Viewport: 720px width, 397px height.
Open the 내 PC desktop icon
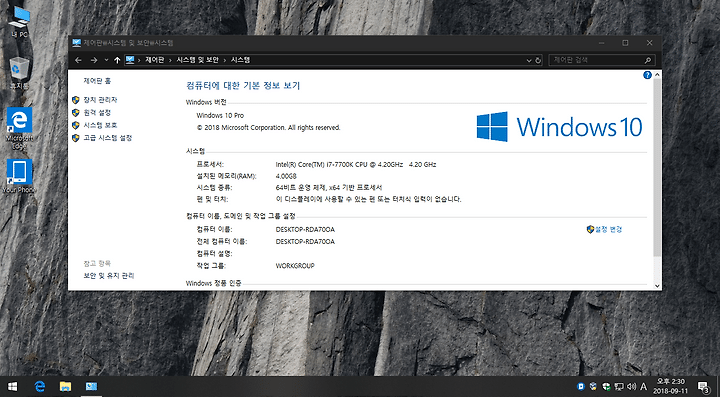pyautogui.click(x=19, y=21)
